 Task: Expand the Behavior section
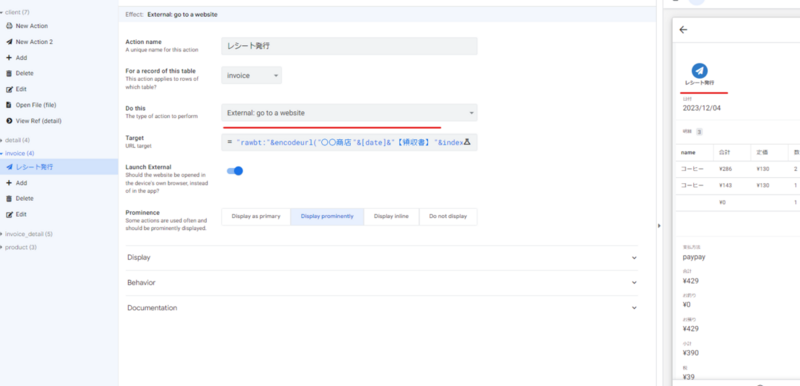point(382,282)
